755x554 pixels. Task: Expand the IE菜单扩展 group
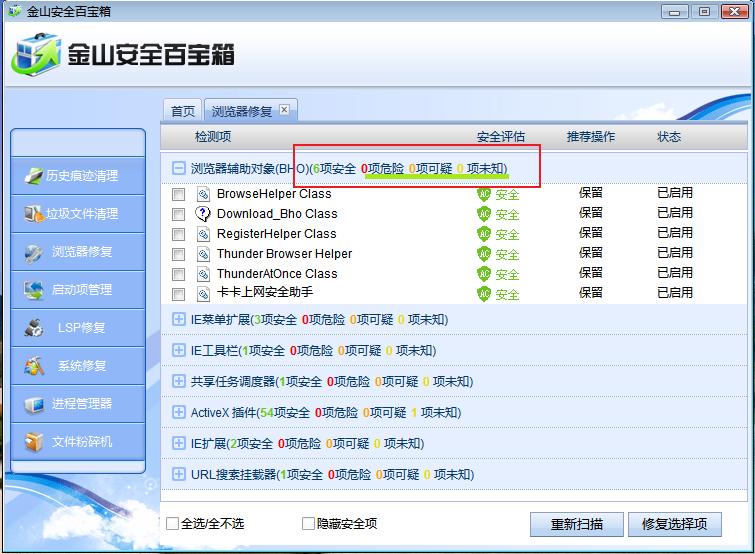(x=179, y=319)
